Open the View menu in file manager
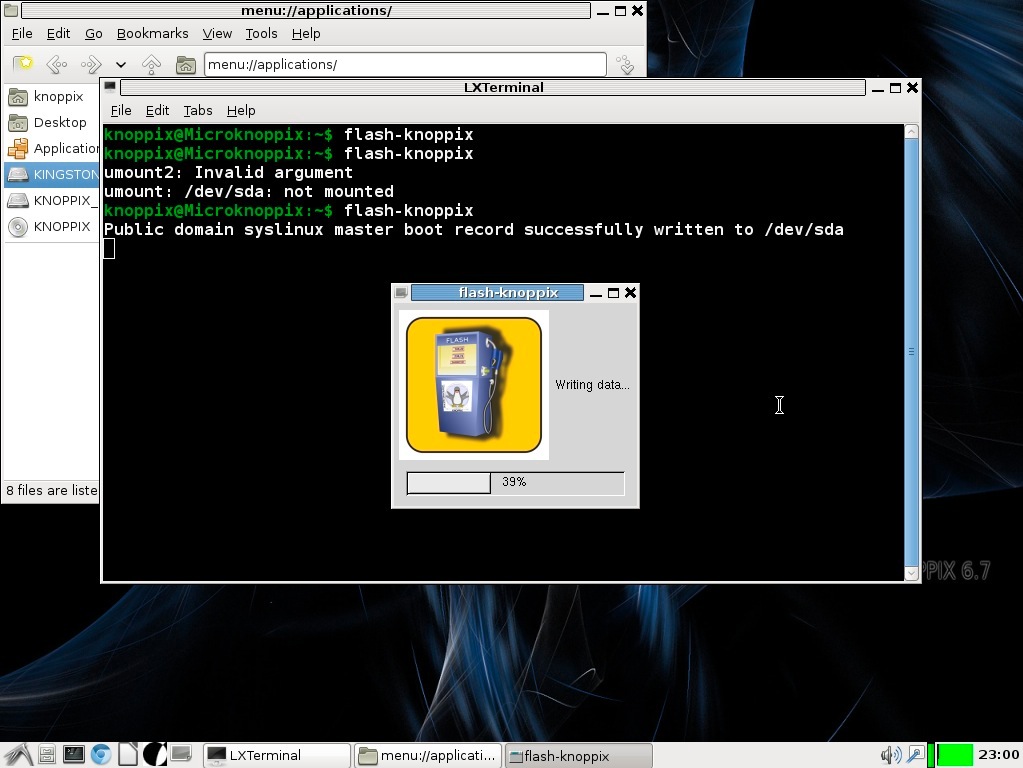The image size is (1023, 768). pos(217,33)
